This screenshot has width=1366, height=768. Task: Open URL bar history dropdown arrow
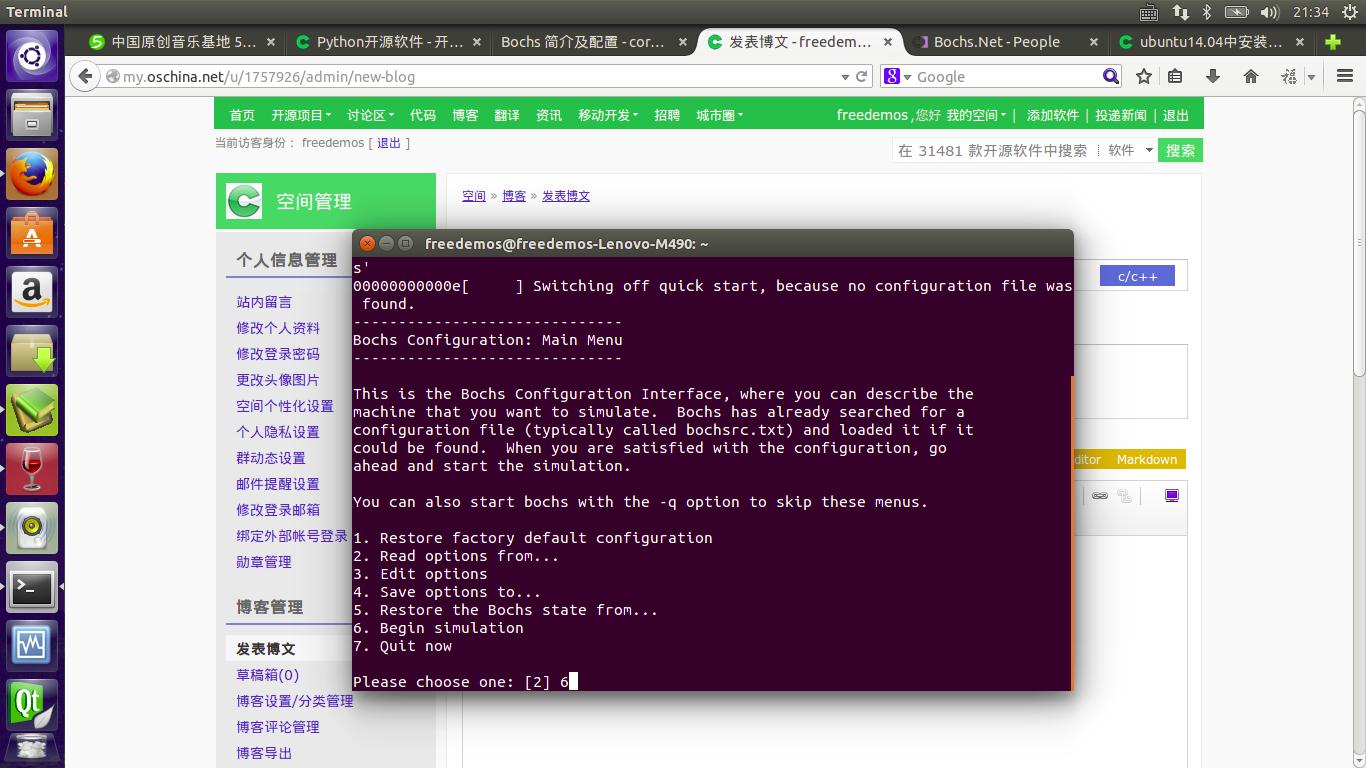point(846,76)
